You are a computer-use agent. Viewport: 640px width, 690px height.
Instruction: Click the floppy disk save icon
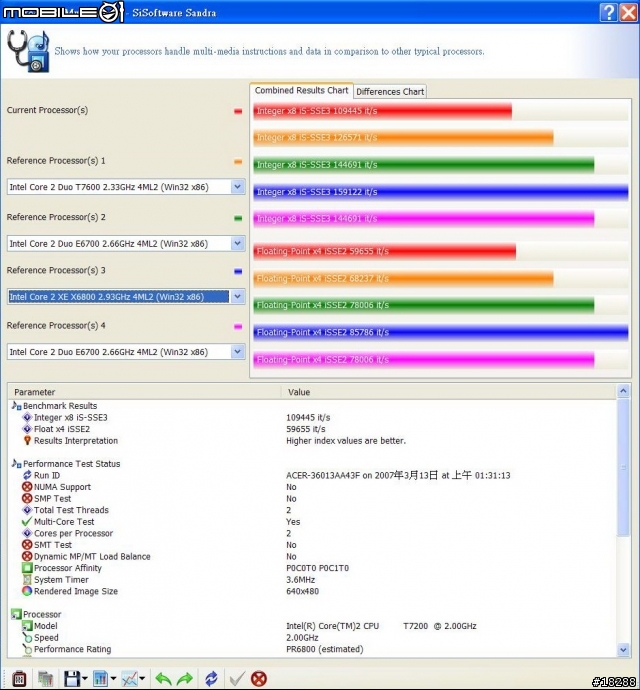[x=72, y=678]
